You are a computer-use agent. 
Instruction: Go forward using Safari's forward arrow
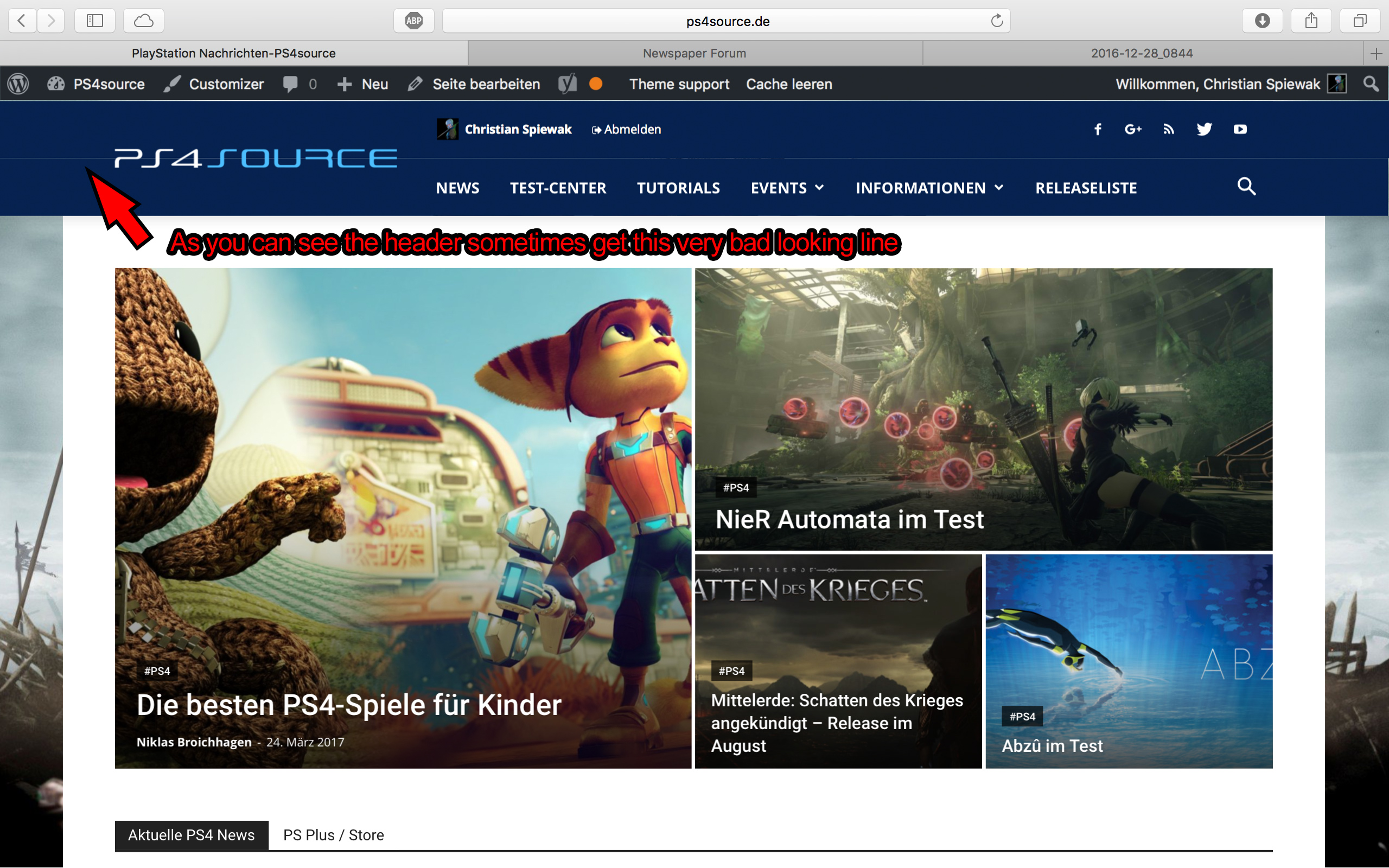pyautogui.click(x=51, y=21)
